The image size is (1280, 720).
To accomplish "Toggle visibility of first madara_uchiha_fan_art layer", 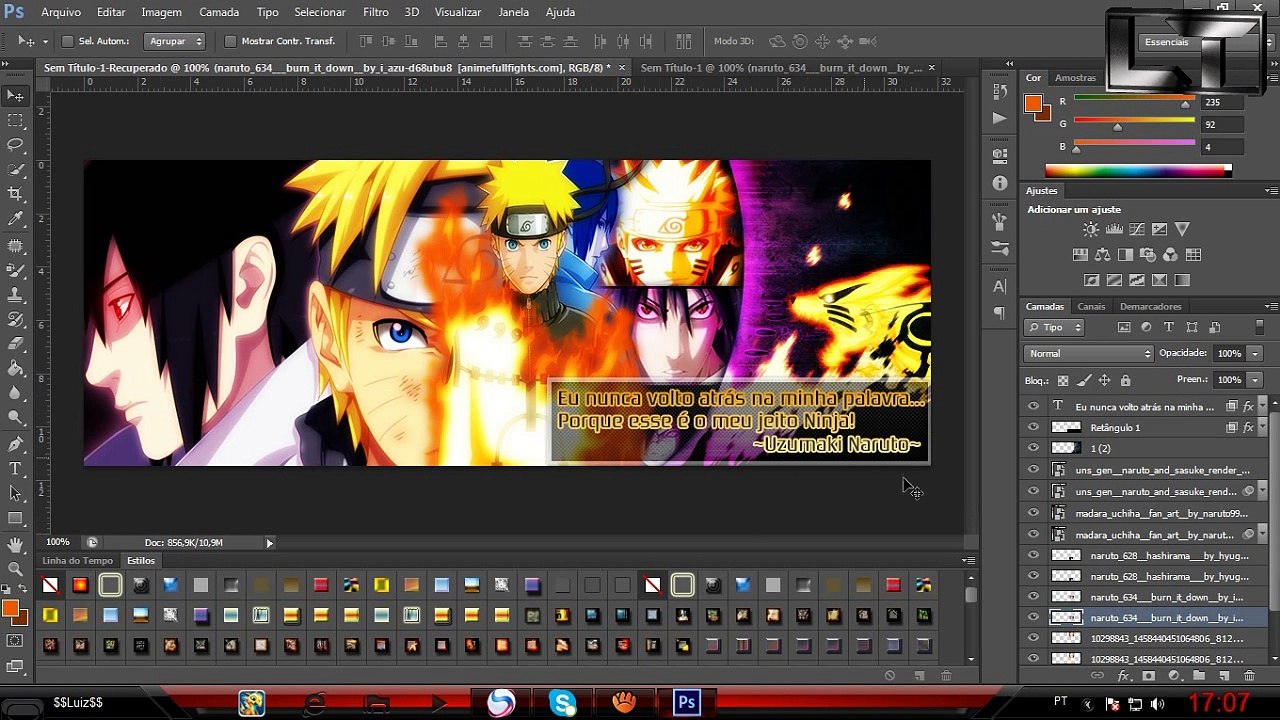I will [1034, 512].
